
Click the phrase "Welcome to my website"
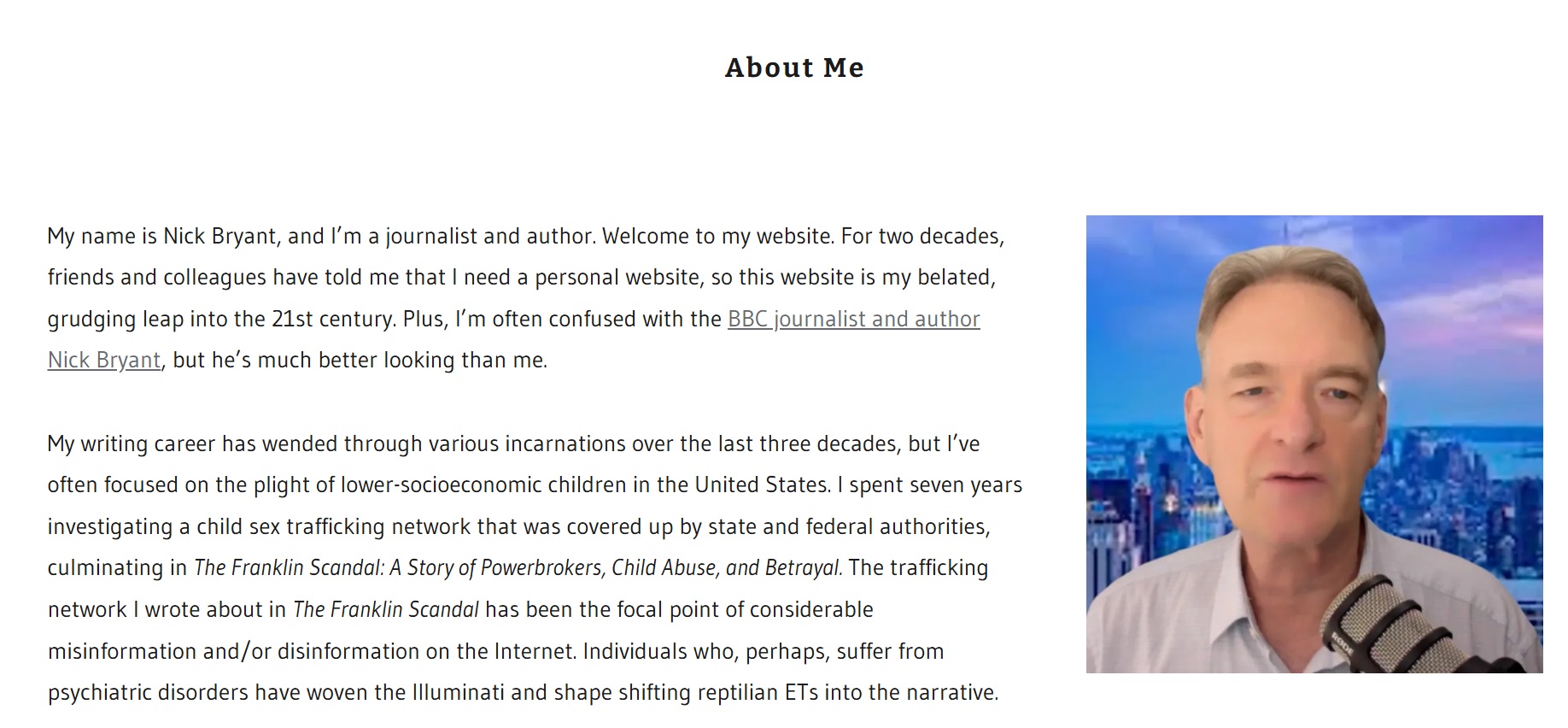717,237
